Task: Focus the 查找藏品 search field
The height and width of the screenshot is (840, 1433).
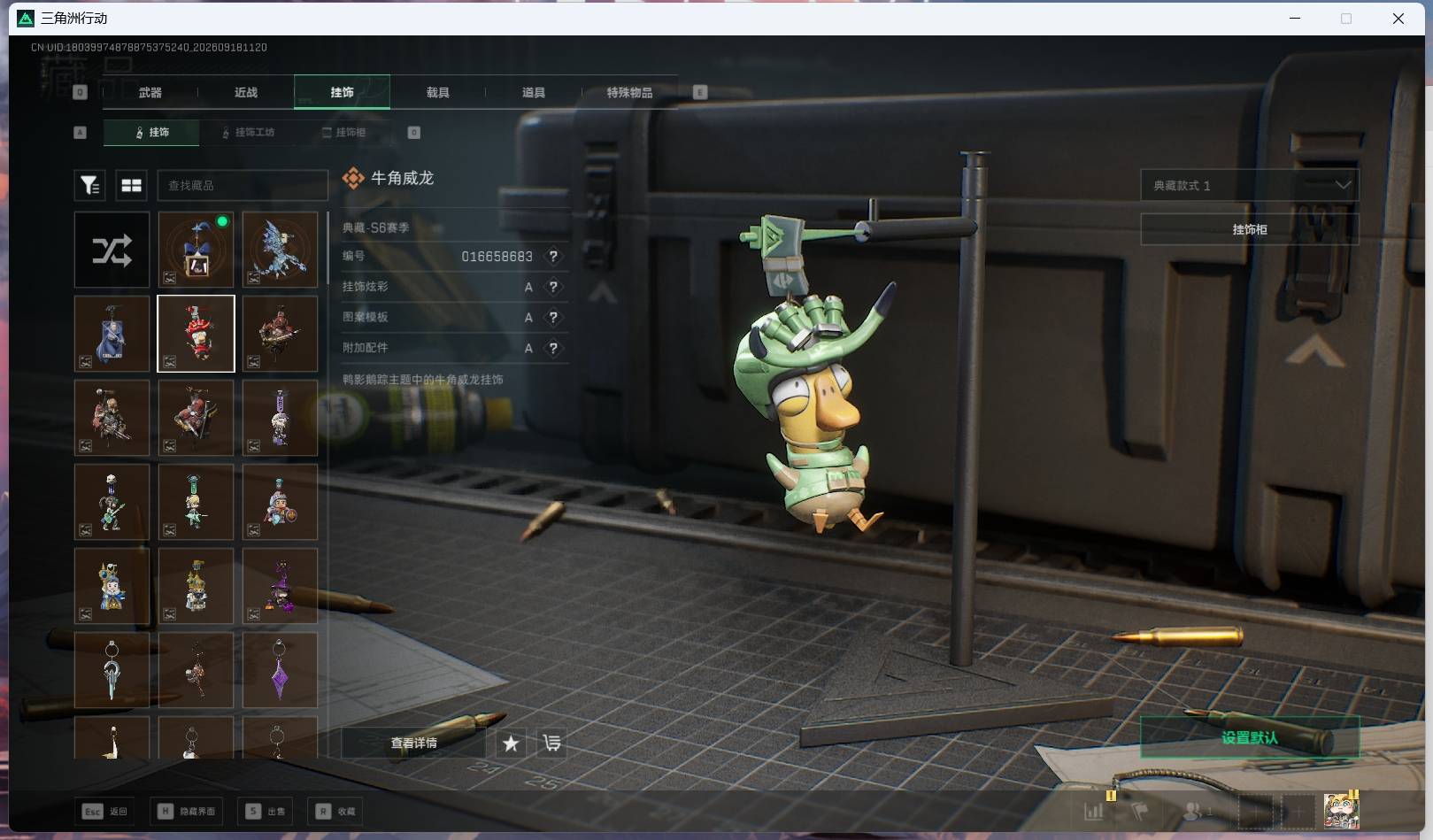Action: (x=243, y=185)
